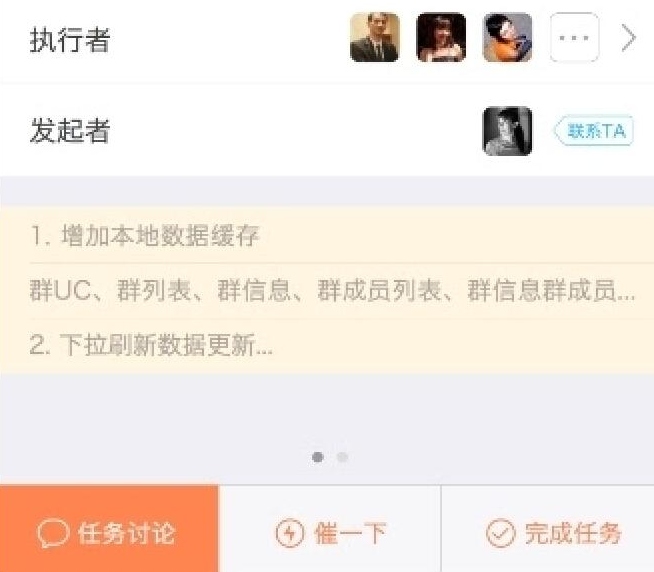Open the first executor's avatar, man in suit

[375, 38]
